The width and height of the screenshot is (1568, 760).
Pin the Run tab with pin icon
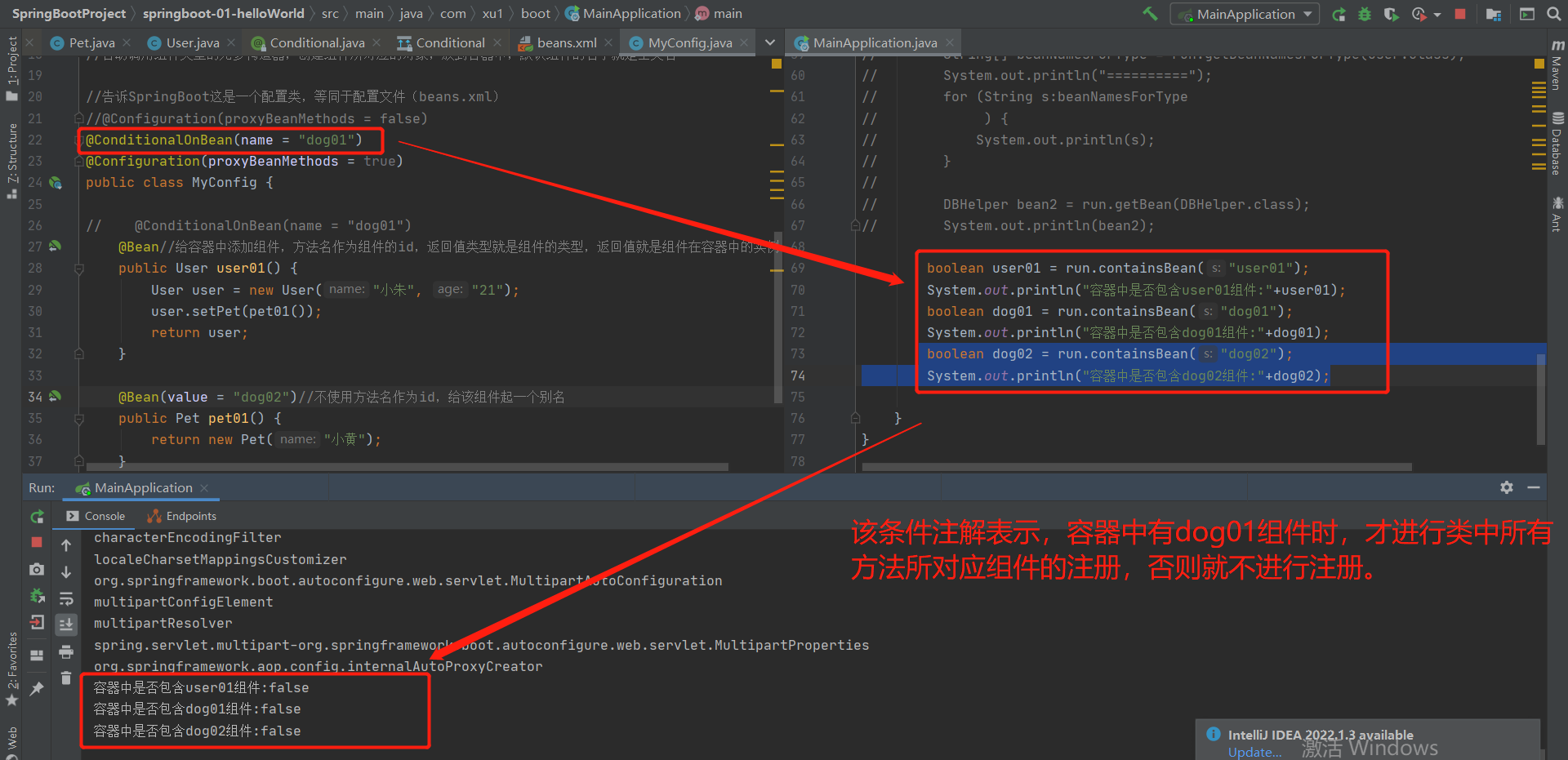point(37,689)
